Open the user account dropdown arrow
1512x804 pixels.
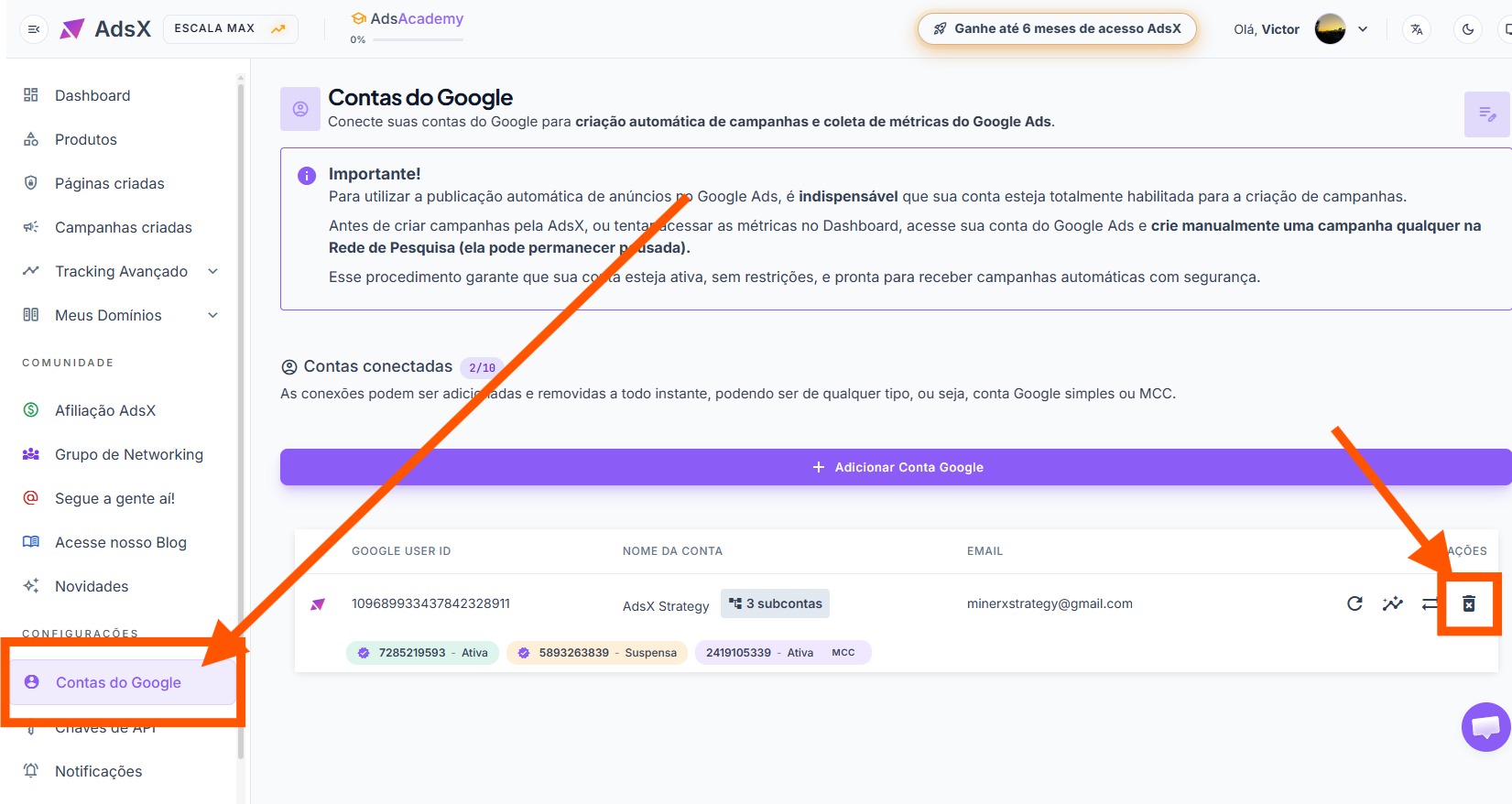click(x=1363, y=29)
